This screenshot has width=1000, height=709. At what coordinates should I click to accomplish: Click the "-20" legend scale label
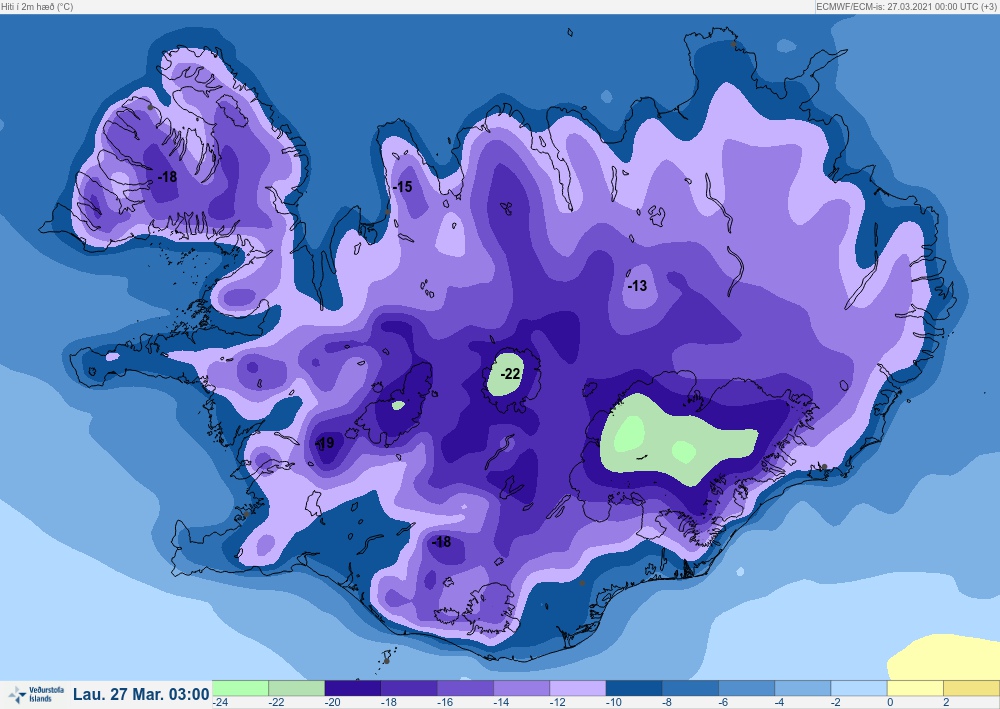(333, 703)
